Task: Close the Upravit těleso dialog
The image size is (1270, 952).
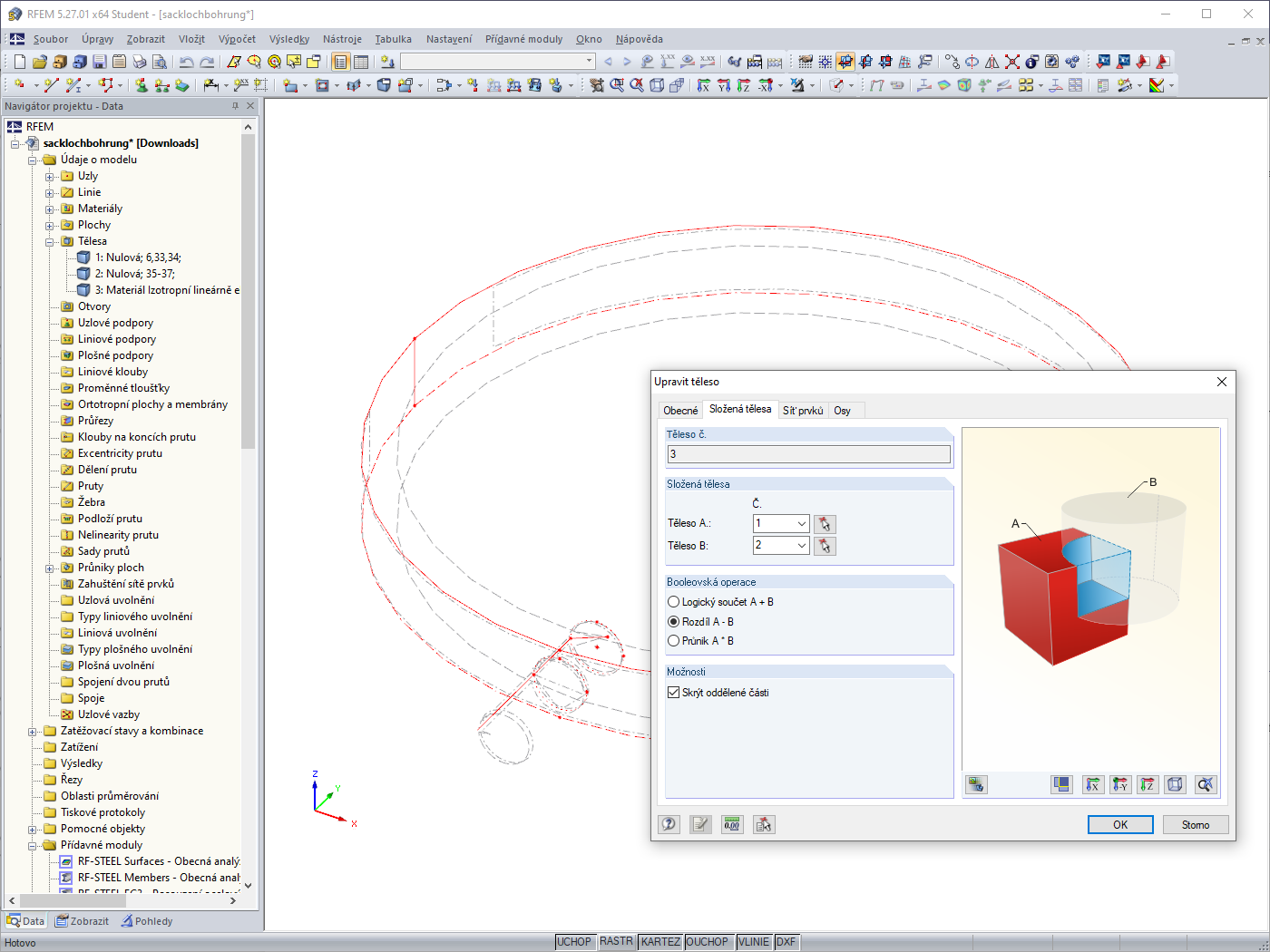Action: (1222, 382)
